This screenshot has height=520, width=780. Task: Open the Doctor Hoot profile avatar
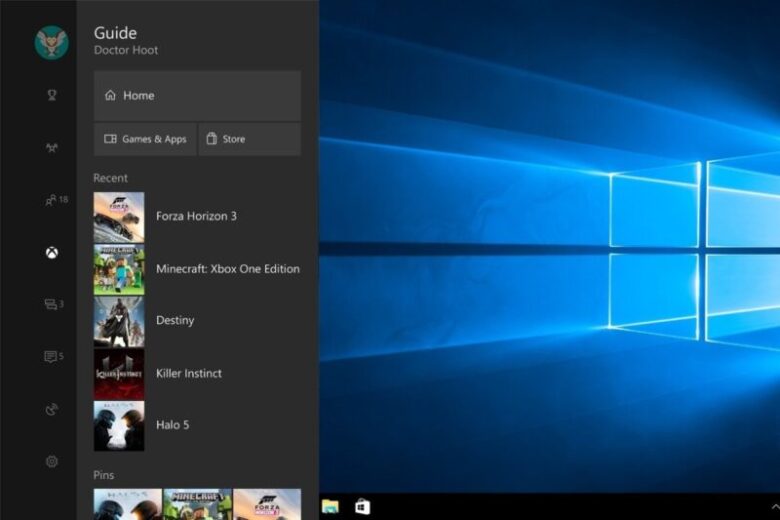51,42
